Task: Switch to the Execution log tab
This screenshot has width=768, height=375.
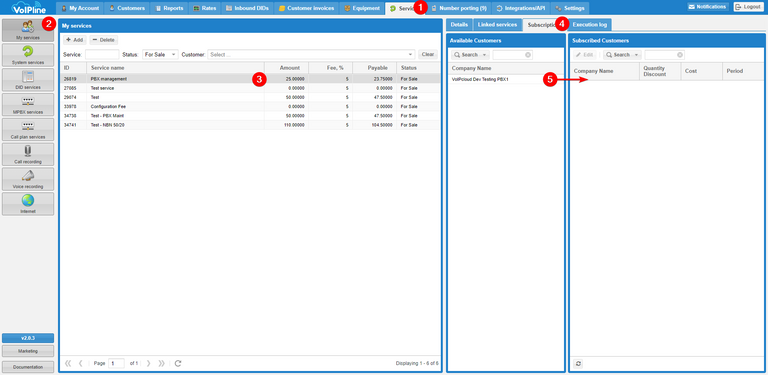Action: pos(590,24)
